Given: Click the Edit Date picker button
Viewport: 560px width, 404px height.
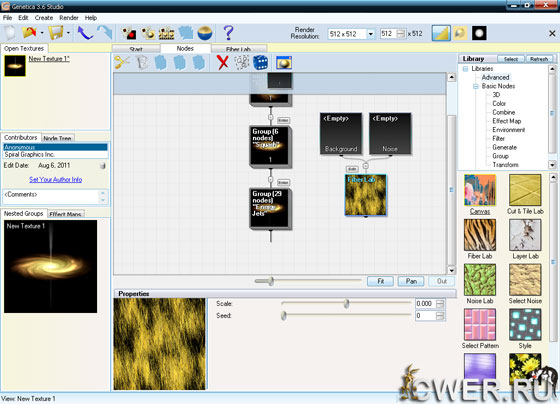Looking at the screenshot, I should tap(103, 165).
